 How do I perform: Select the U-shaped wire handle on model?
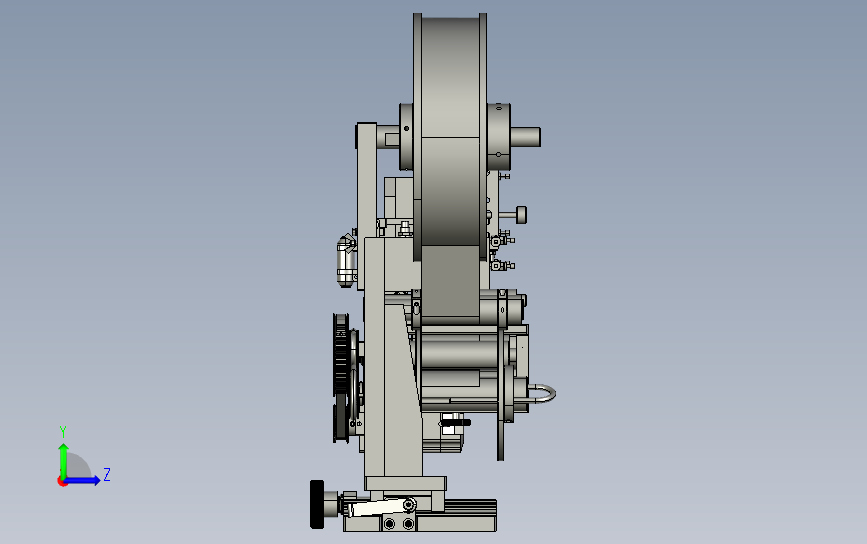(542, 394)
